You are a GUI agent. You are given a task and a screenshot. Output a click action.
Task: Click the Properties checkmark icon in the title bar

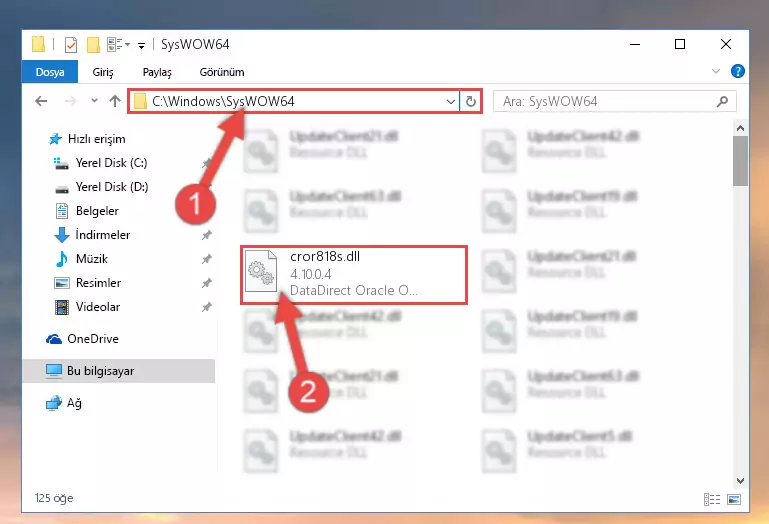[x=71, y=45]
